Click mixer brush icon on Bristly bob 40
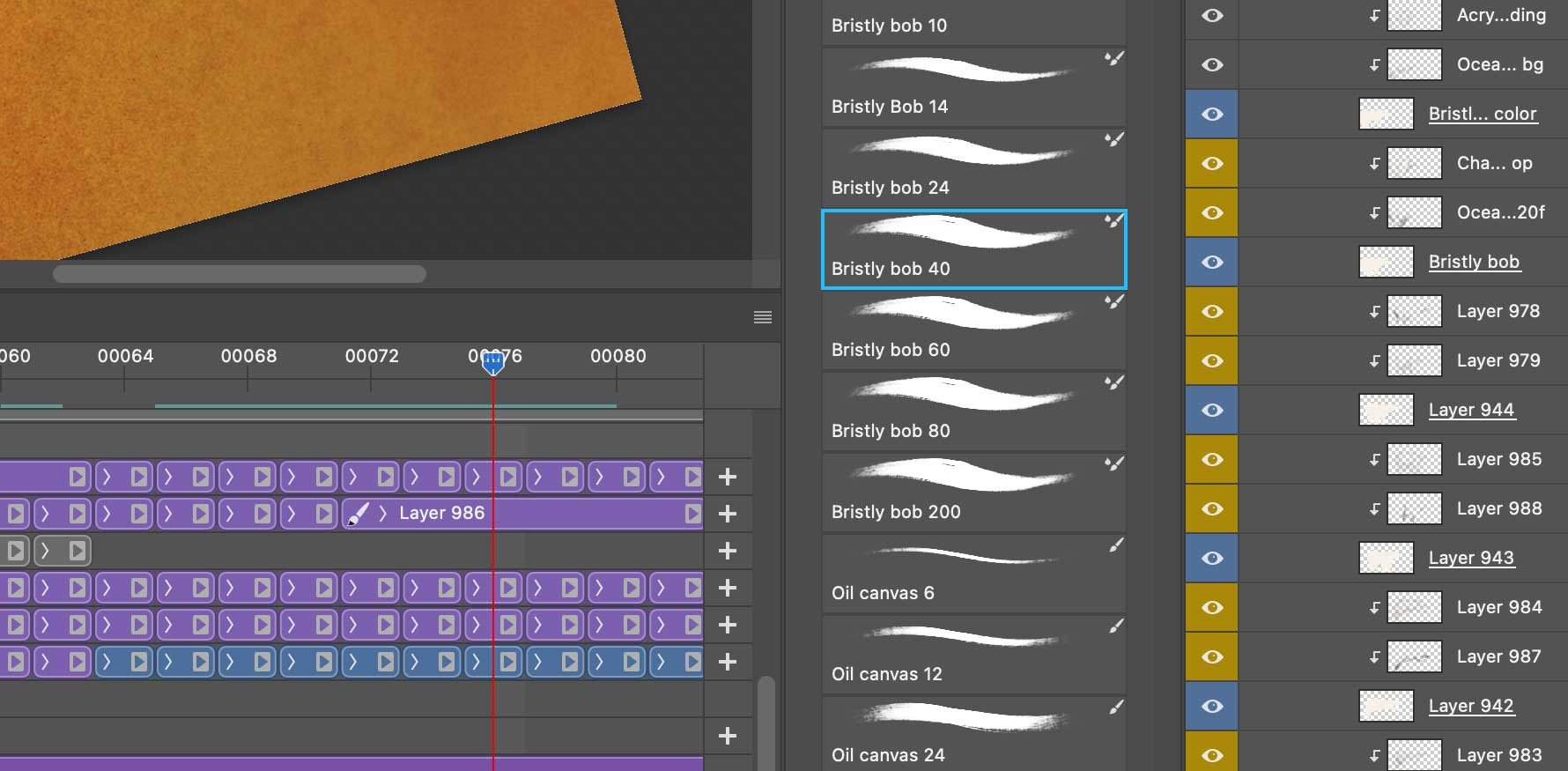The image size is (1568, 771). tap(1114, 221)
